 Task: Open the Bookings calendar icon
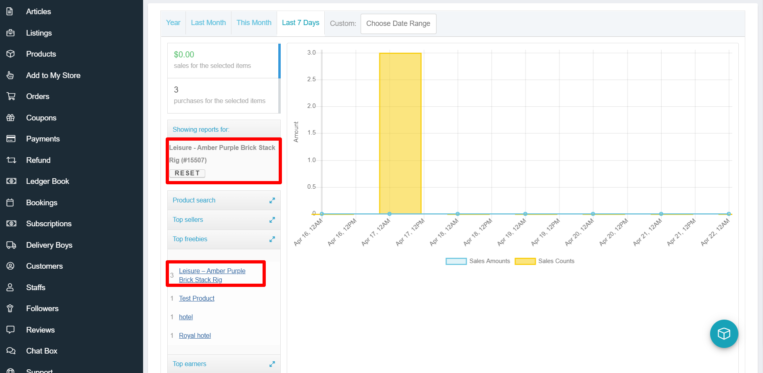pyautogui.click(x=10, y=202)
